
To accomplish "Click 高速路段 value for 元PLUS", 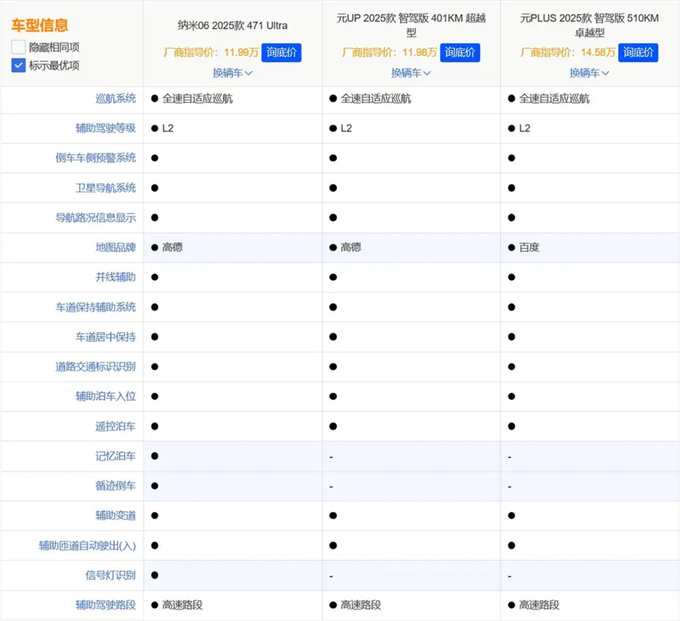I will click(539, 605).
